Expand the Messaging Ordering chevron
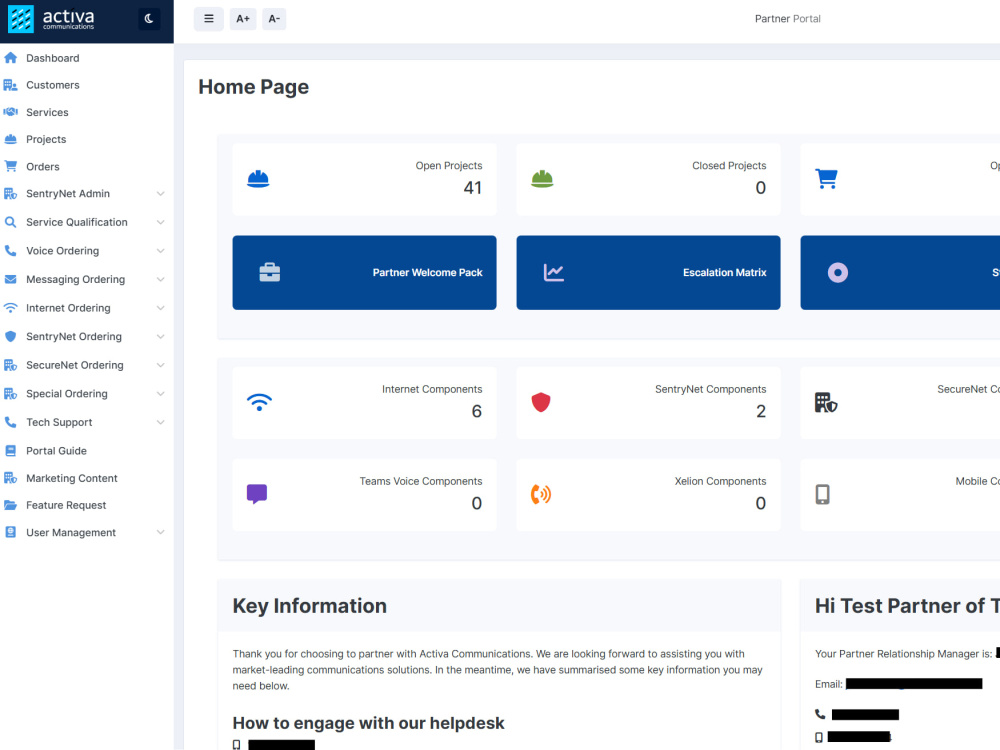1000x750 pixels. coord(161,280)
